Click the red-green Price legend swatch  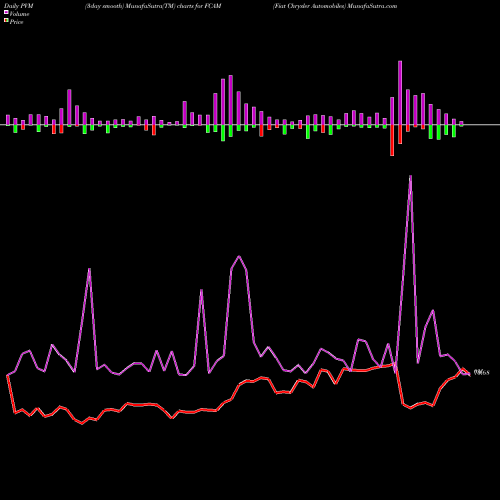coord(6,20)
